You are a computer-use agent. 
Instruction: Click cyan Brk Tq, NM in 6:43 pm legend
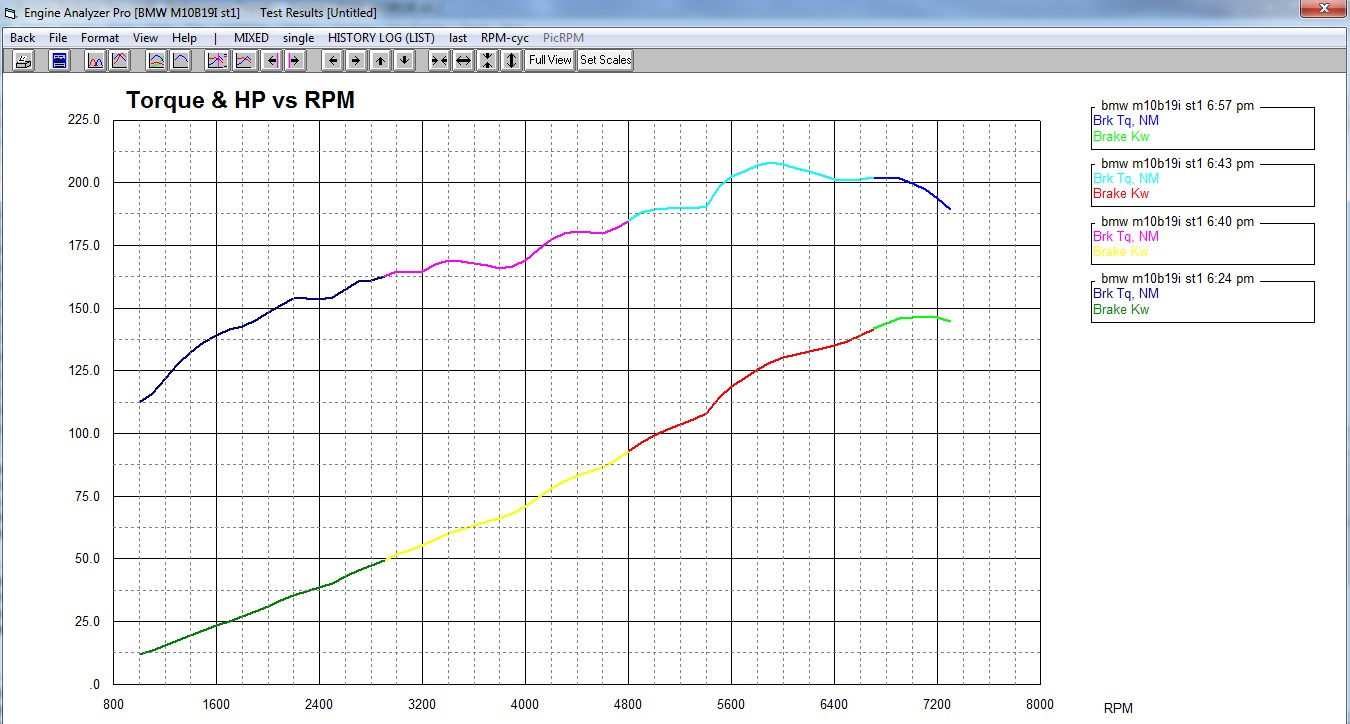pyautogui.click(x=1126, y=179)
